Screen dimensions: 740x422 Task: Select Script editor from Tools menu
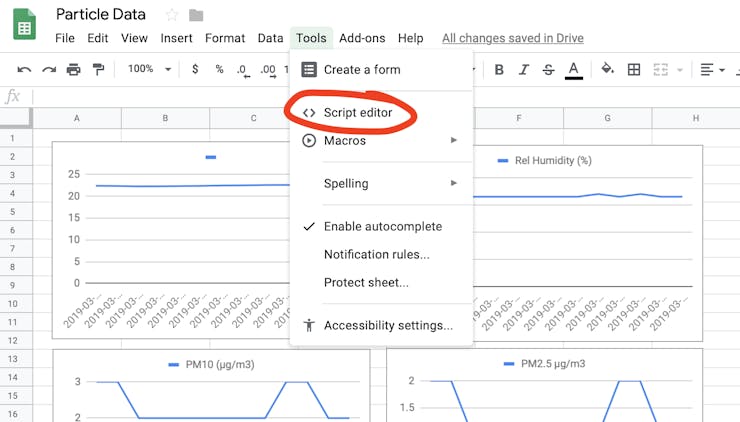pos(357,112)
